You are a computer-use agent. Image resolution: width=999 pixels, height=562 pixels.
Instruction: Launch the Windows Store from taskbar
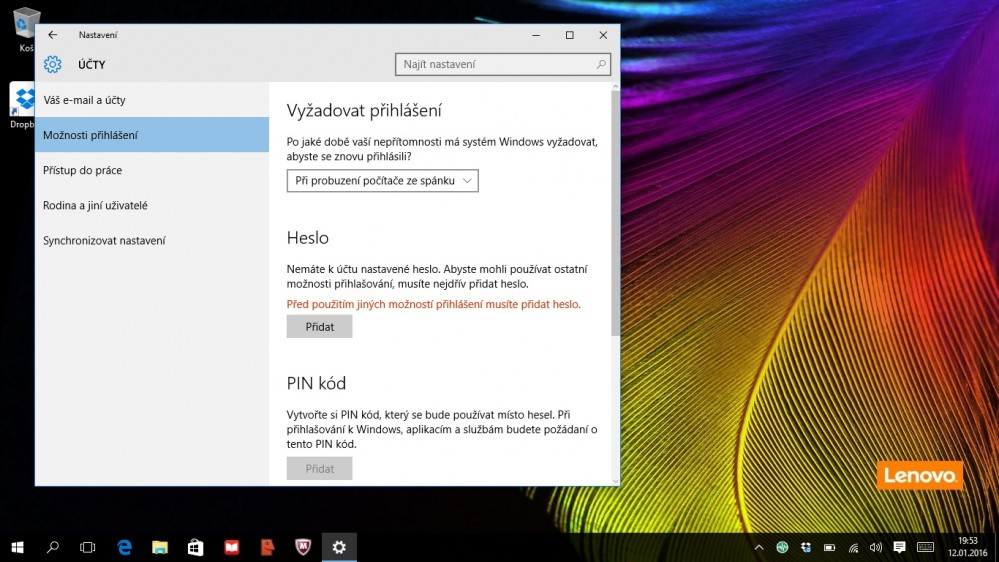tap(196, 547)
